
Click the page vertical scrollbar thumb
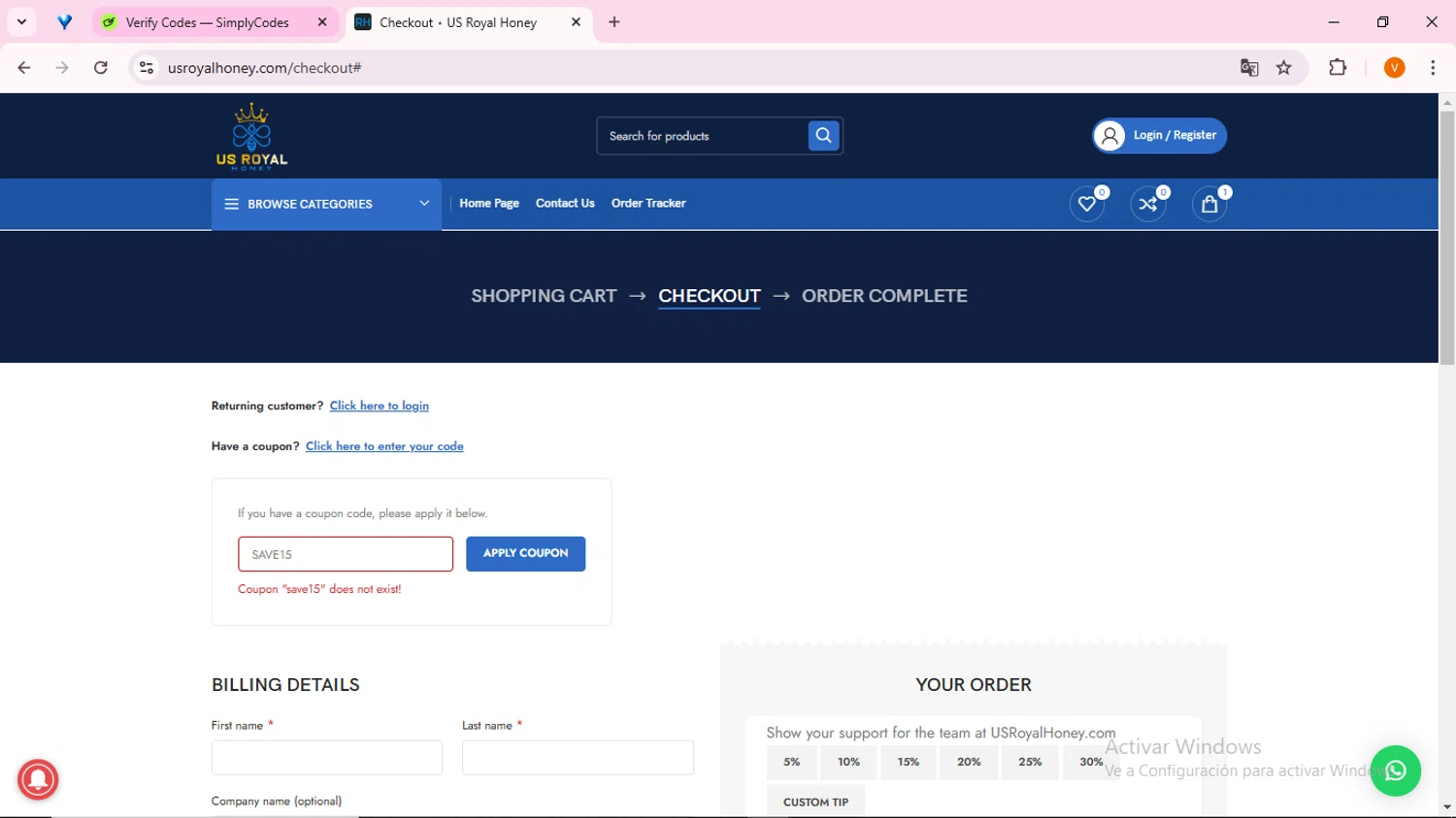(1447, 238)
